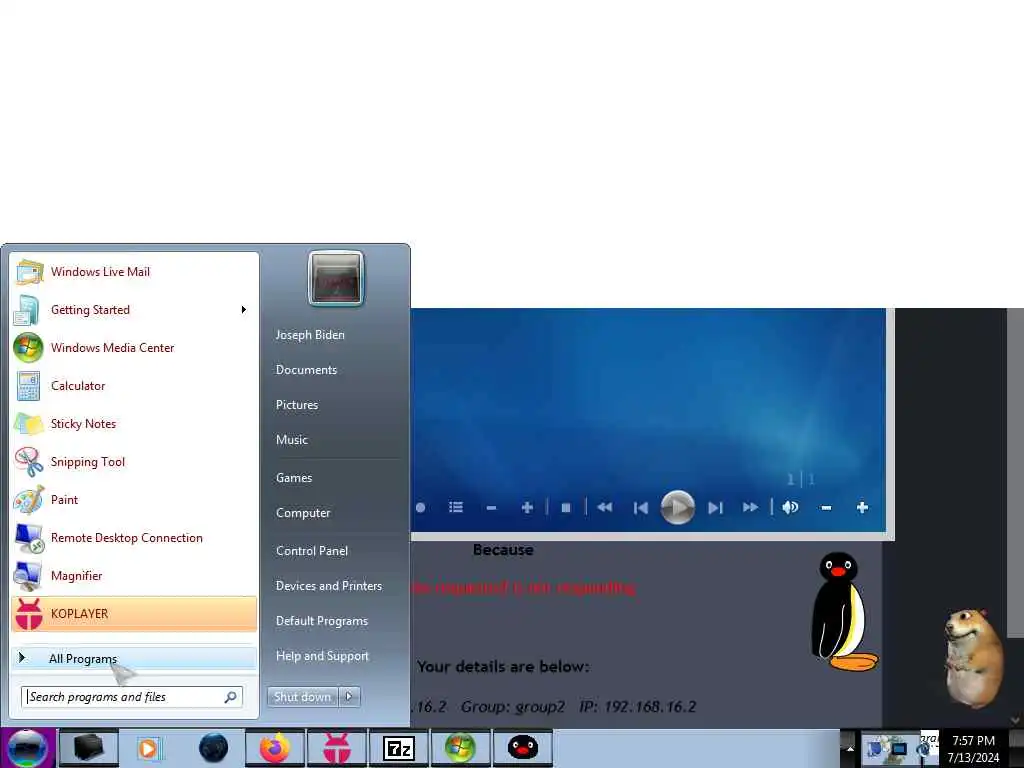
Task: Expand the Getting Started submenu arrow
Action: [244, 310]
